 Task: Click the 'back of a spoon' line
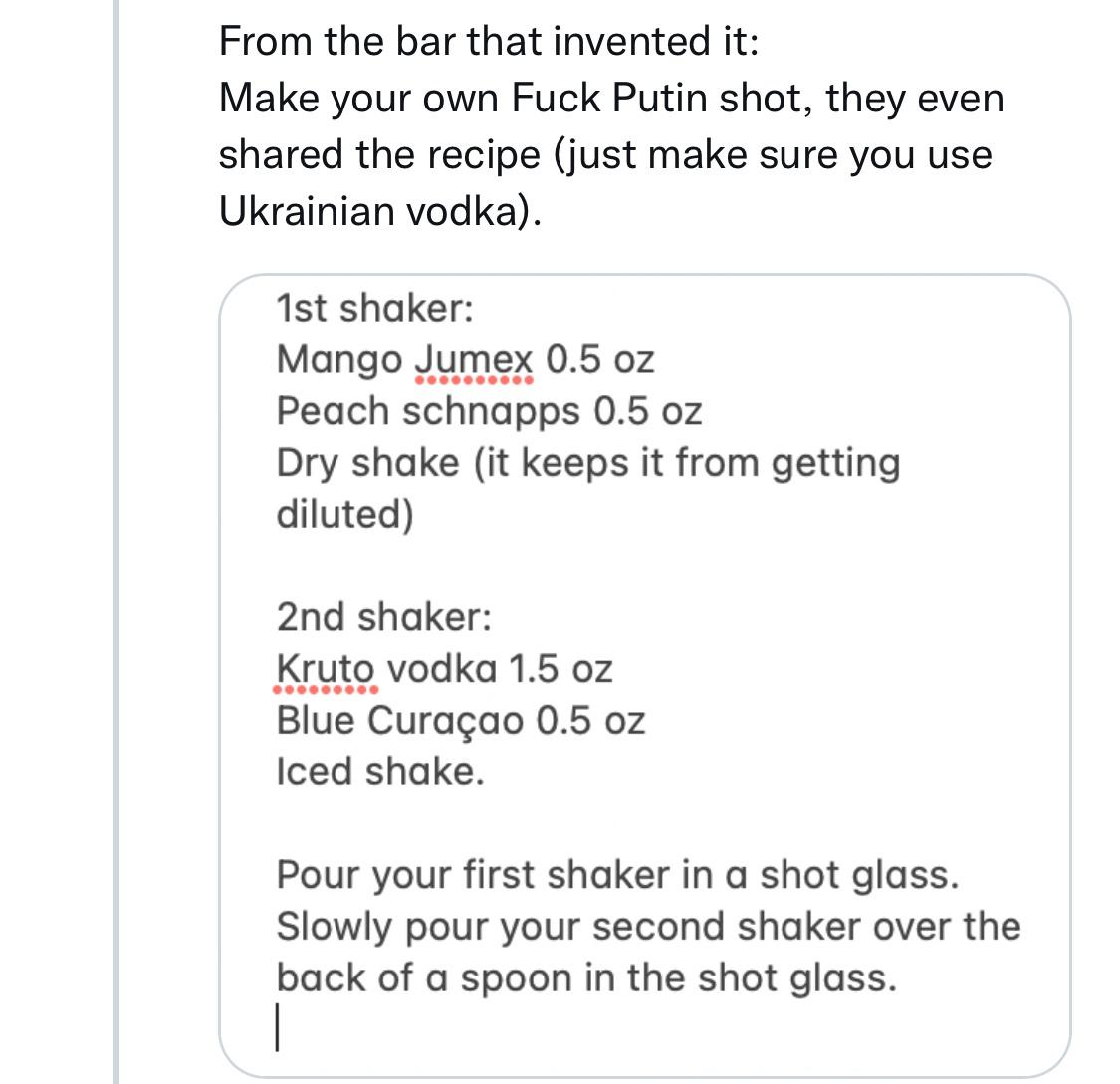click(586, 978)
